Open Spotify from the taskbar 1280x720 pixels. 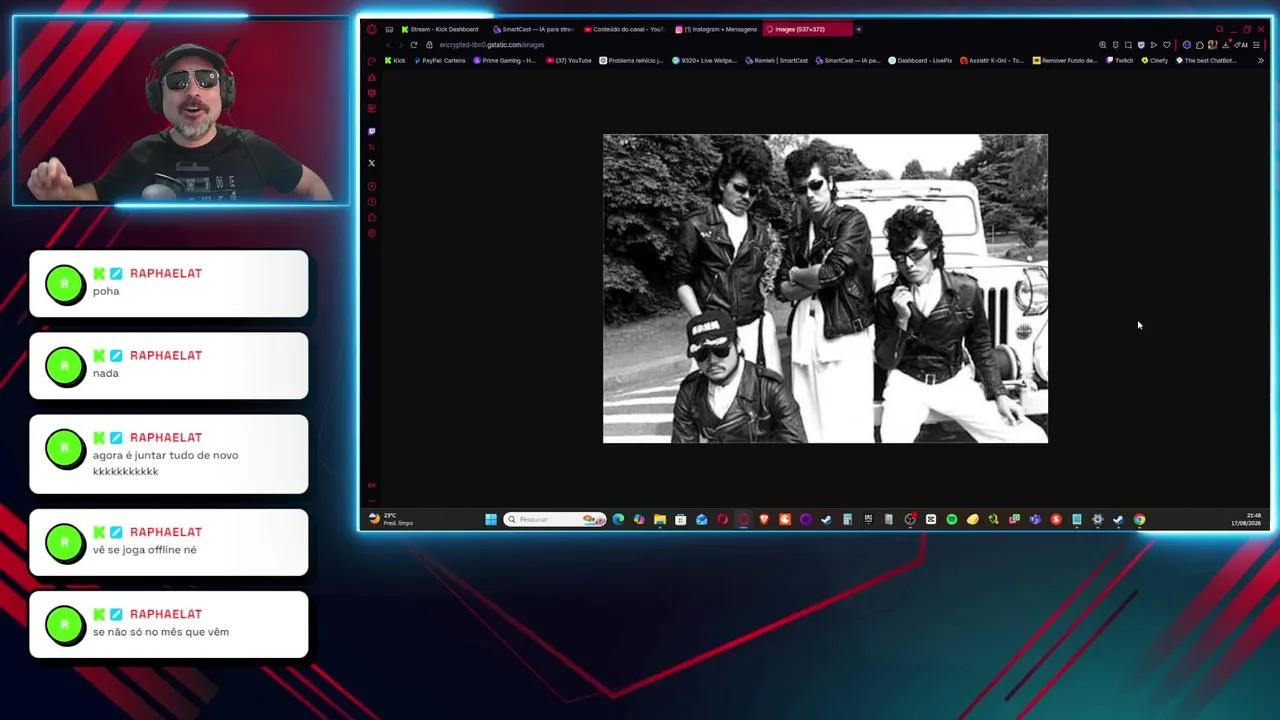[951, 520]
